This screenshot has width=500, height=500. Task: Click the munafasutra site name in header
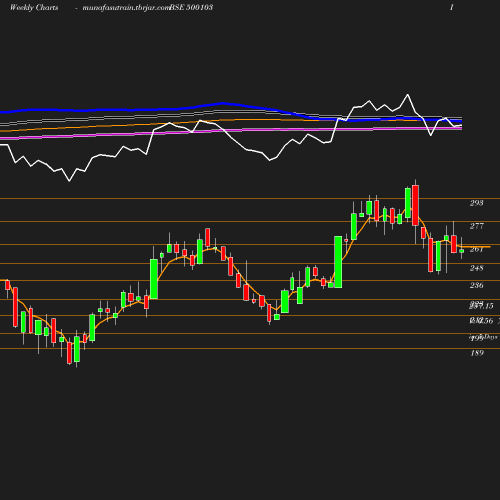(x=127, y=8)
